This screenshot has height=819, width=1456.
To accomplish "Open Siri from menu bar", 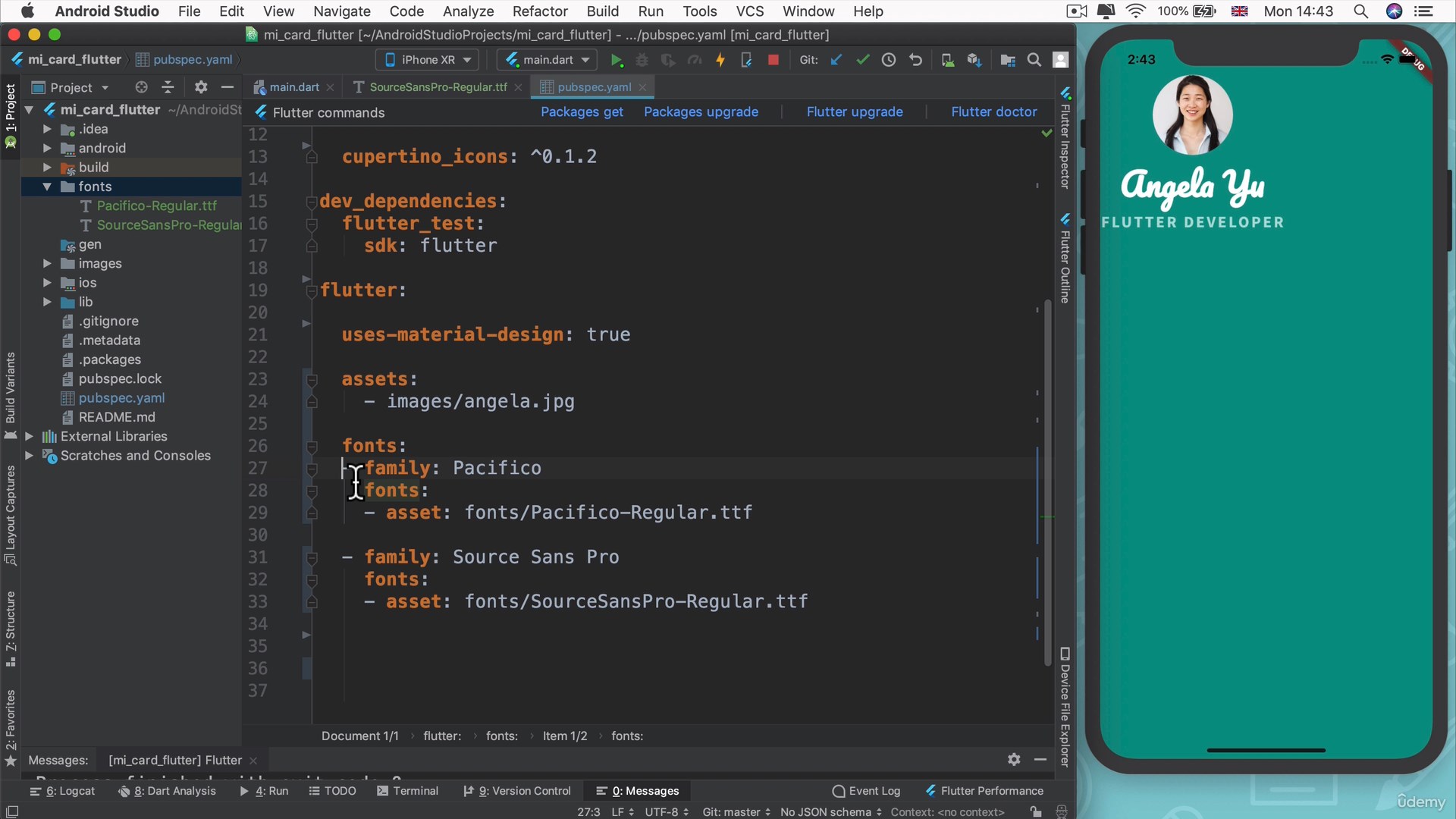I will [1394, 11].
